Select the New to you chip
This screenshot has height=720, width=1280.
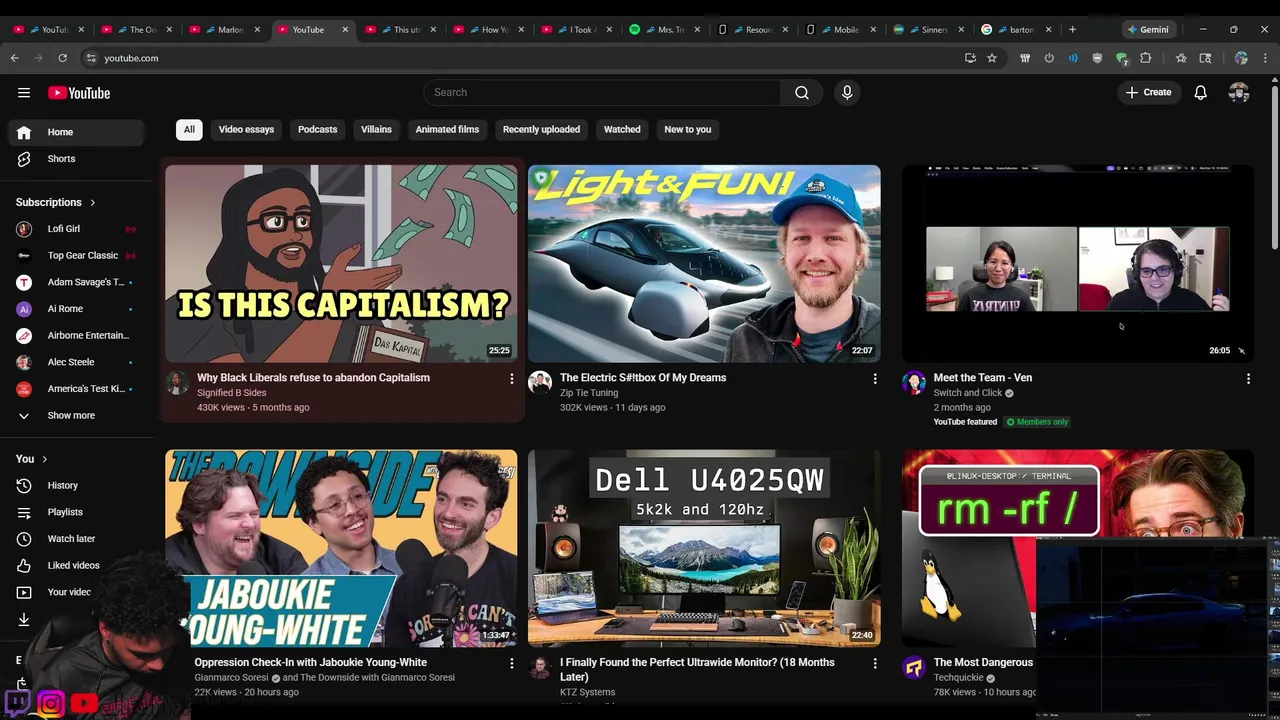688,129
